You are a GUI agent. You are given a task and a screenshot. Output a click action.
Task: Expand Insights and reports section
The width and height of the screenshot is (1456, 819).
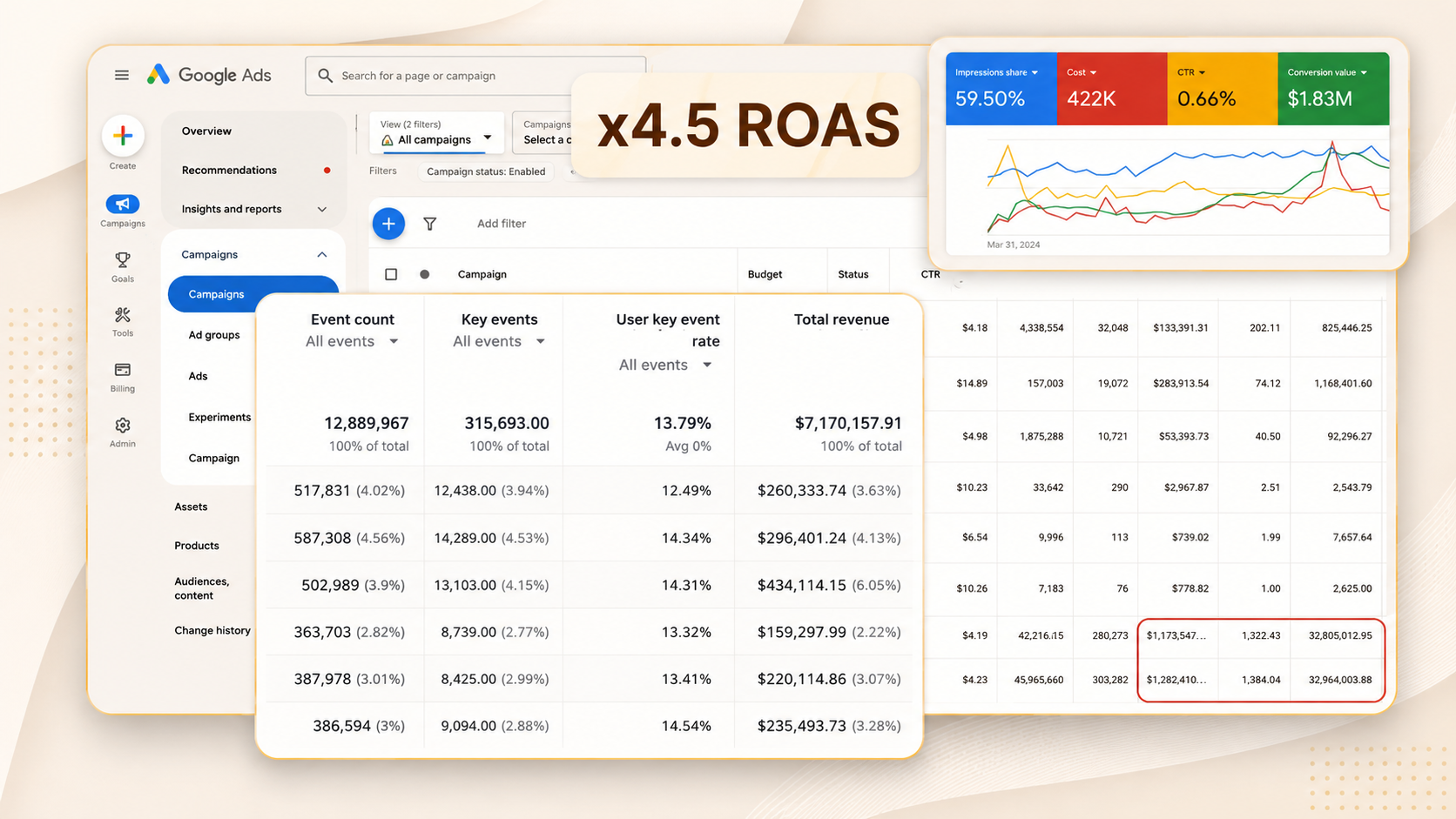pos(322,210)
